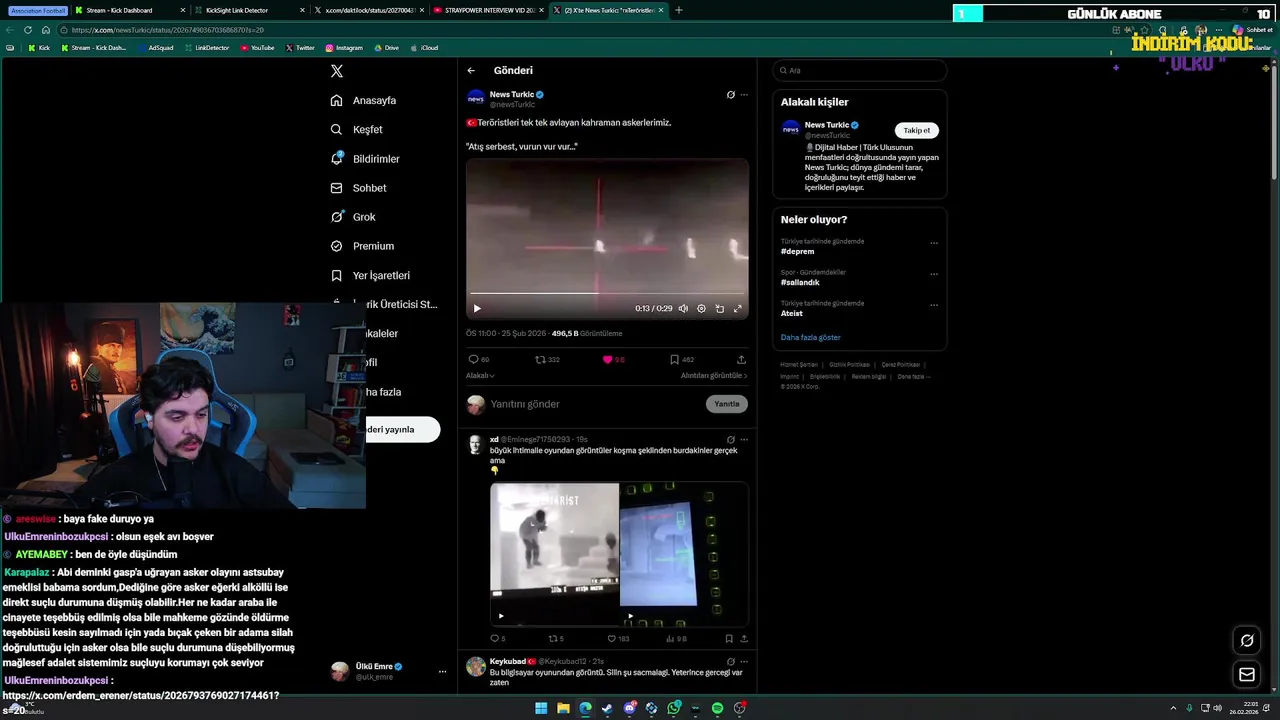1280x720 pixels.
Task: Open a new browser tab
Action: point(679,10)
